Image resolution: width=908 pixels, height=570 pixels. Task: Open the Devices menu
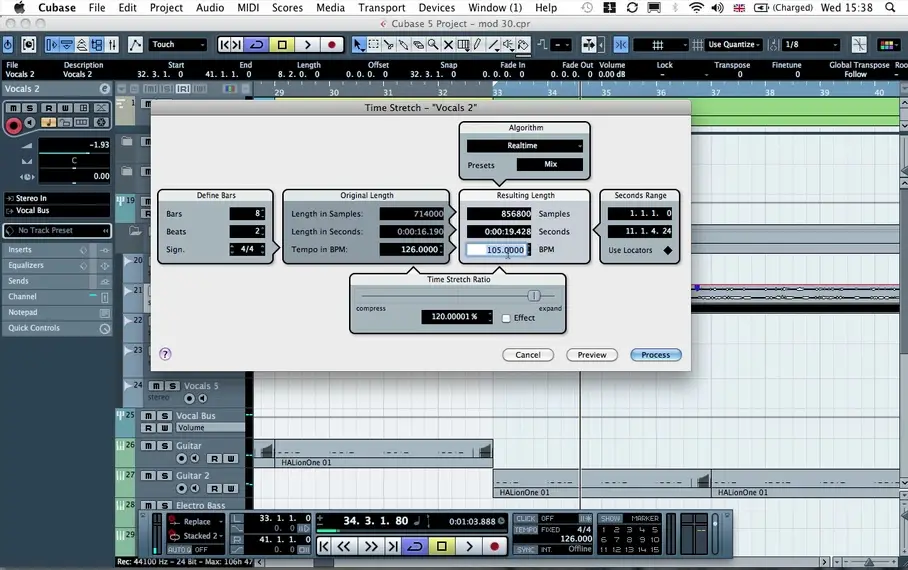(436, 7)
